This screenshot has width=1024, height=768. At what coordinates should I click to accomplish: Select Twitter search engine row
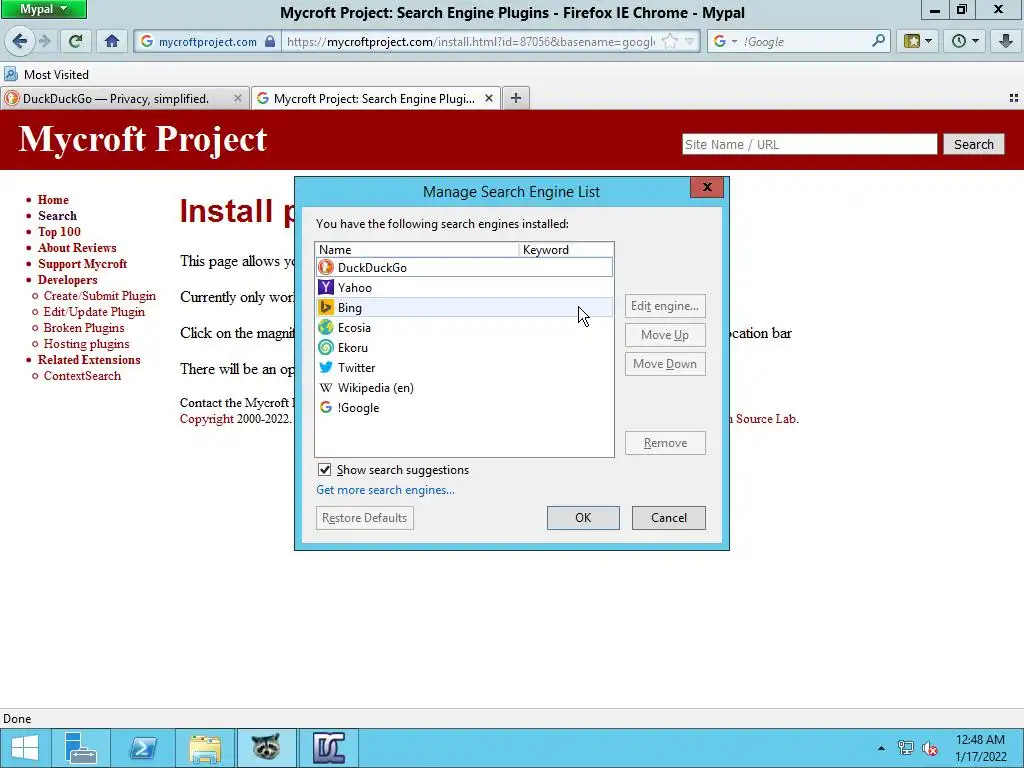click(464, 368)
